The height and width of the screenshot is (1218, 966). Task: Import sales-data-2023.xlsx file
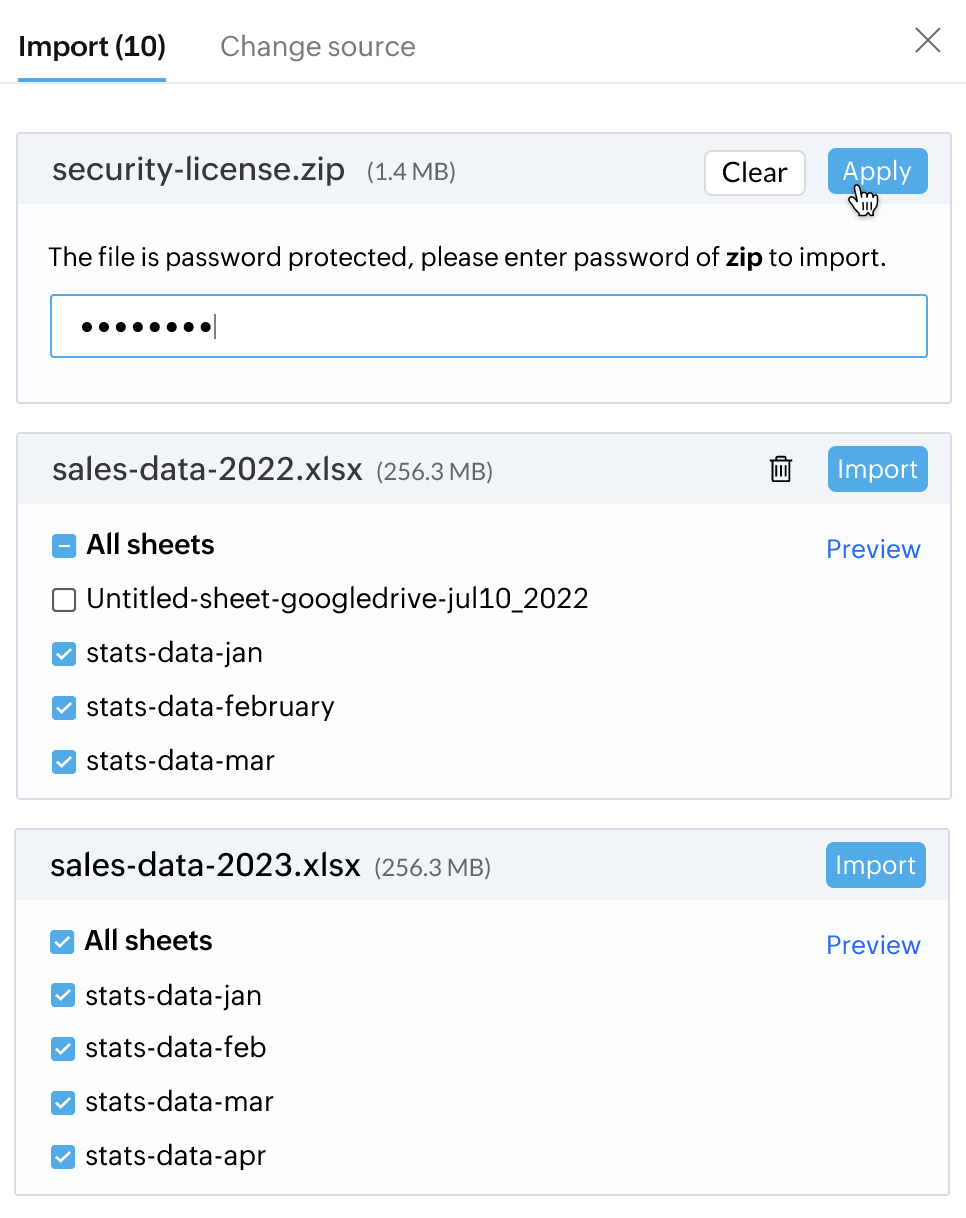point(875,865)
